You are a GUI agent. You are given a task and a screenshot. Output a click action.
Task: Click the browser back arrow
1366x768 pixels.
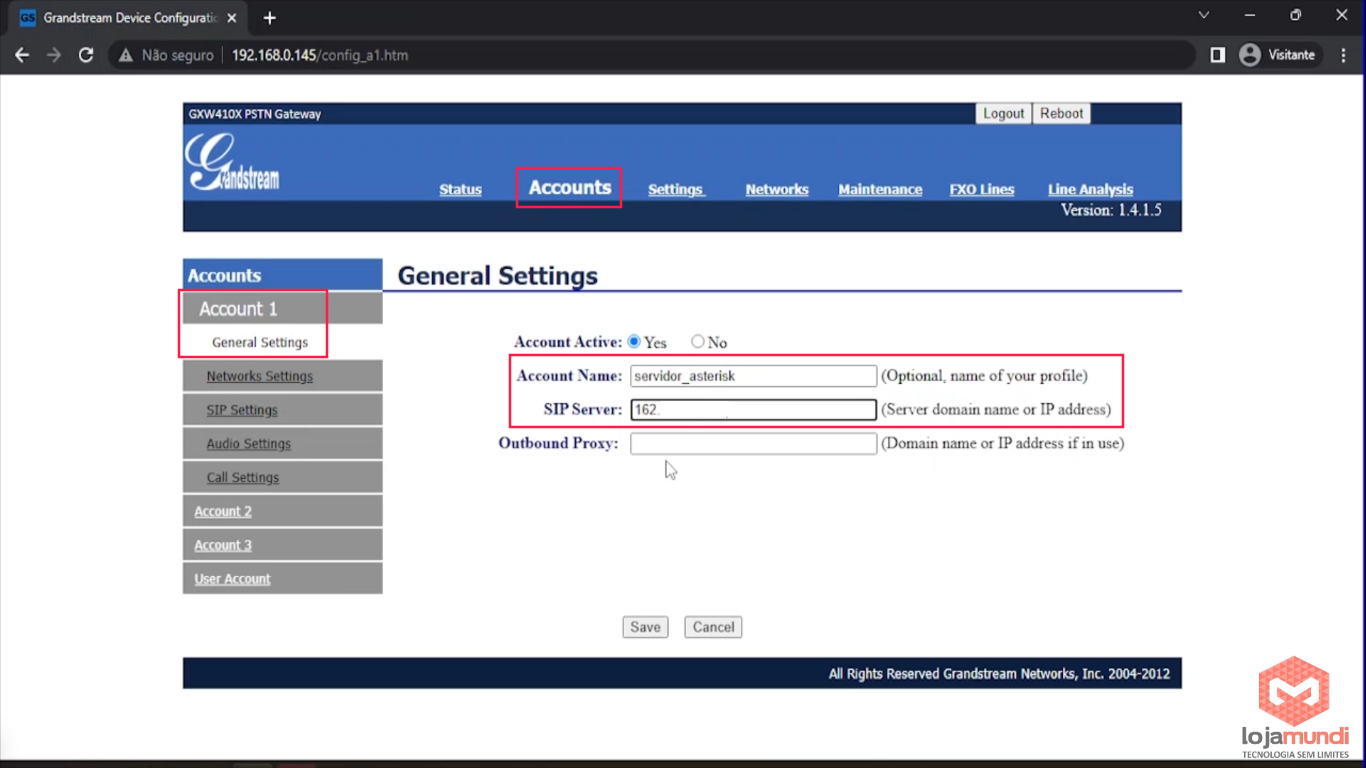click(22, 55)
